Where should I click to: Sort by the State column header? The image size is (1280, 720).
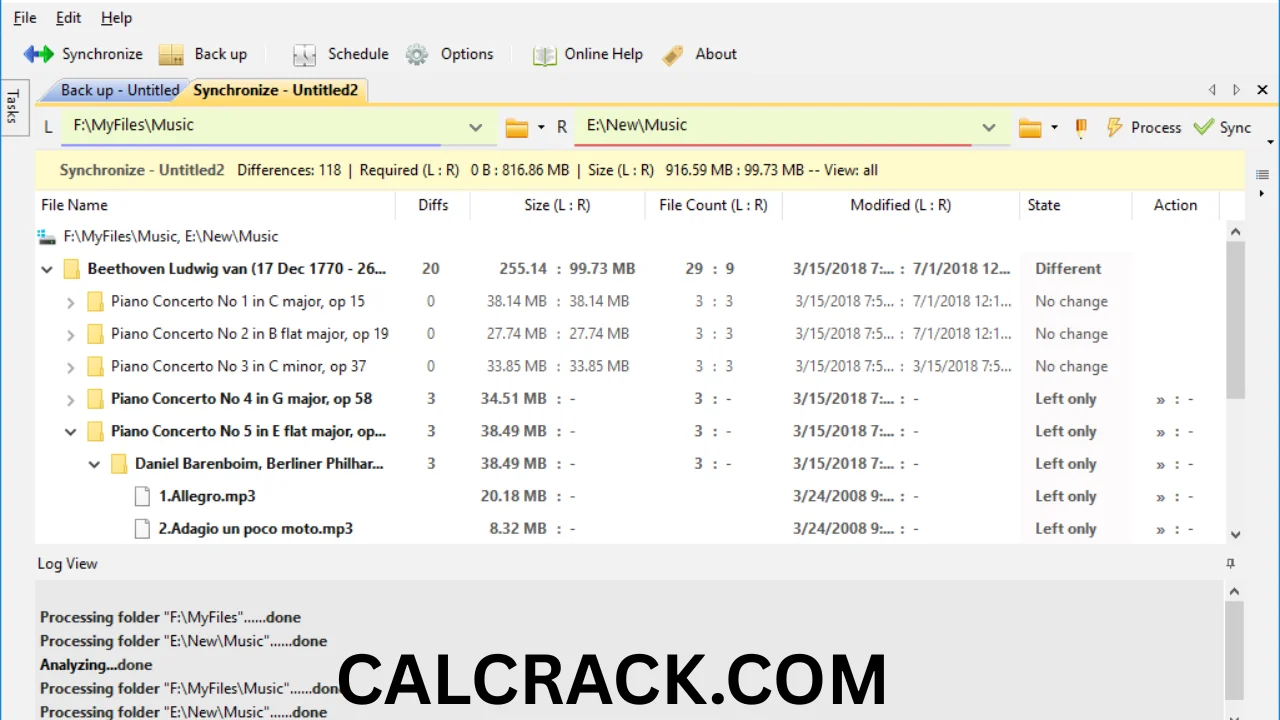click(1075, 205)
